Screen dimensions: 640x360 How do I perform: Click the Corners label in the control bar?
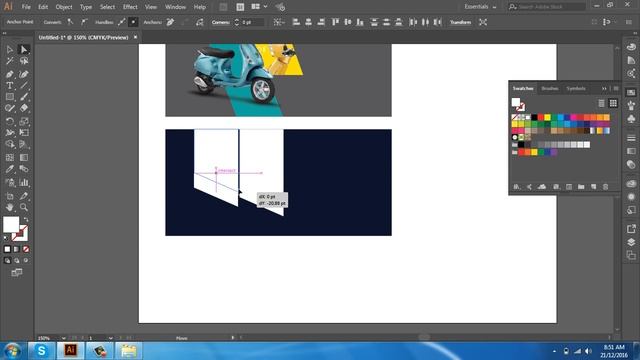tap(220, 22)
